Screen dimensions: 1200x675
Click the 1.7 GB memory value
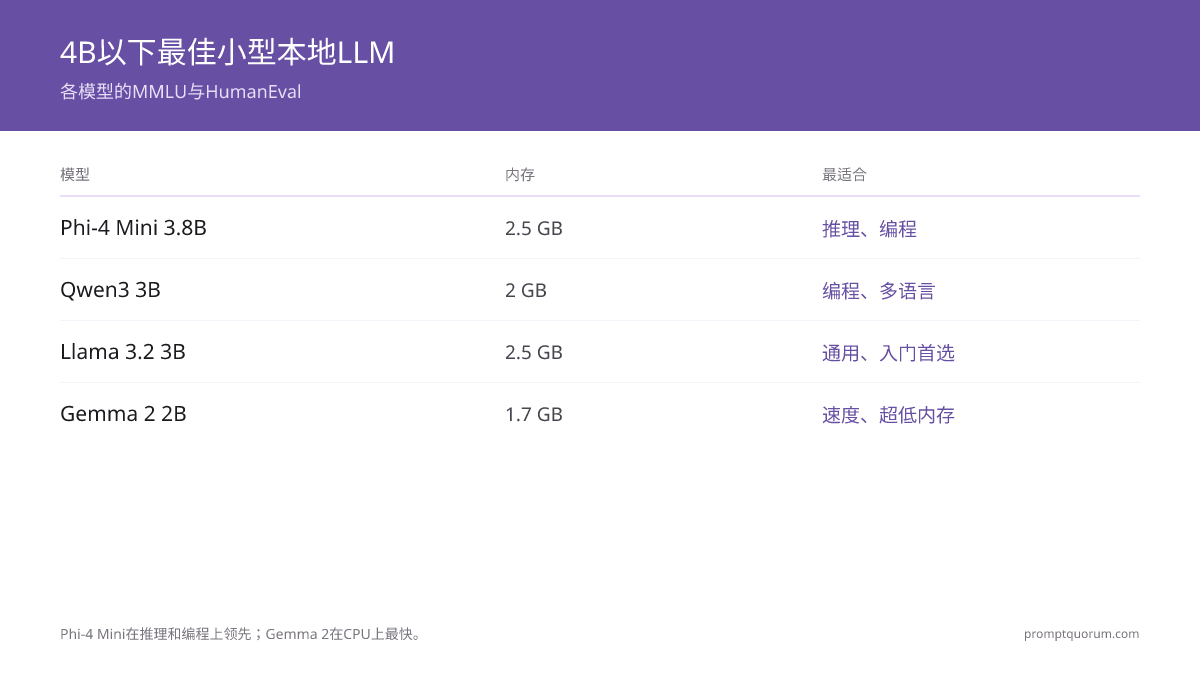click(534, 414)
